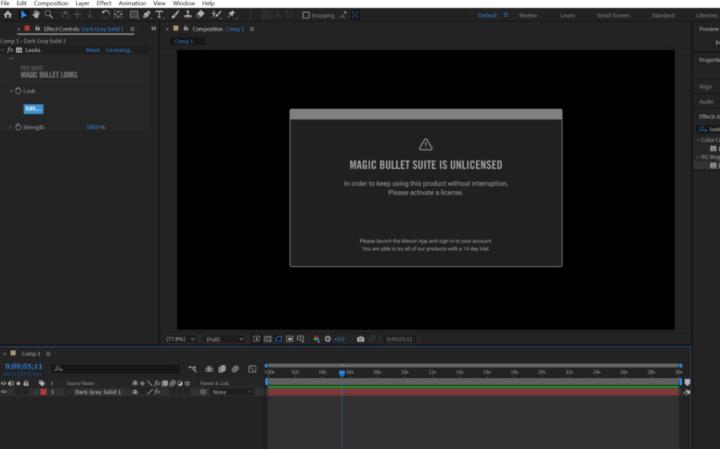Click the Reset link for Looks effect
The image size is (720, 449).
[x=93, y=49]
